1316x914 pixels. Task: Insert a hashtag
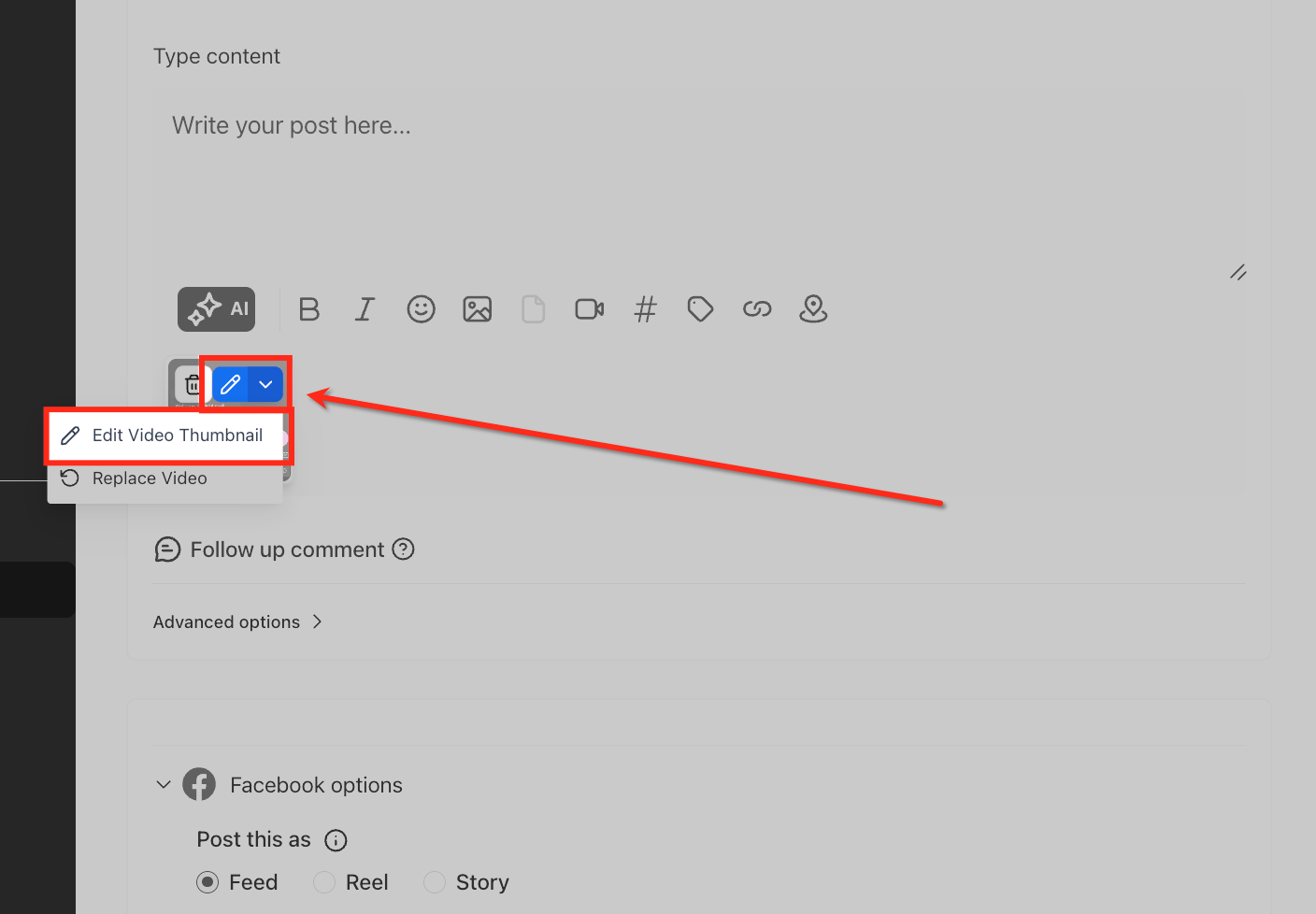(x=645, y=308)
